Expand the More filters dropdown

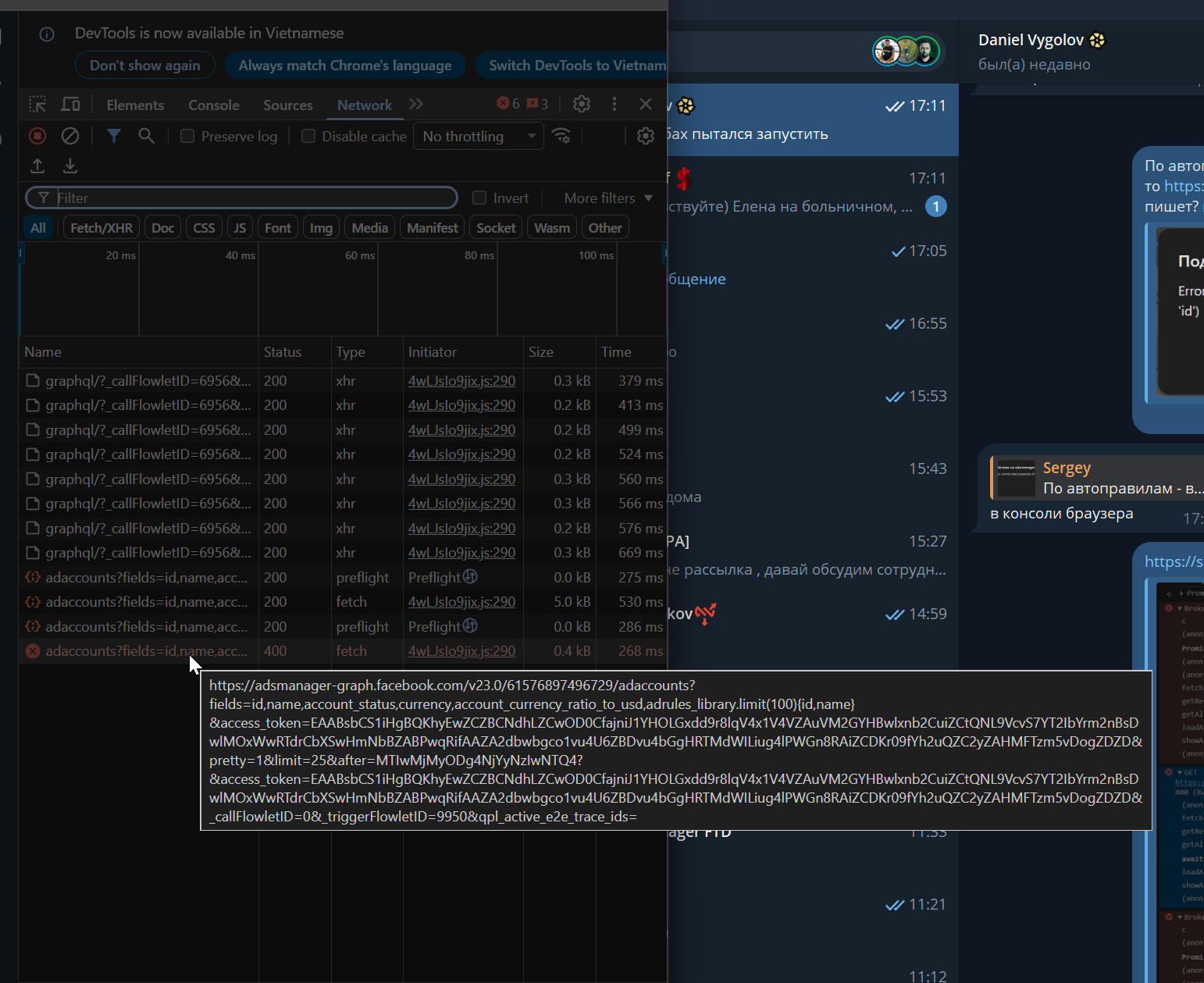(608, 198)
